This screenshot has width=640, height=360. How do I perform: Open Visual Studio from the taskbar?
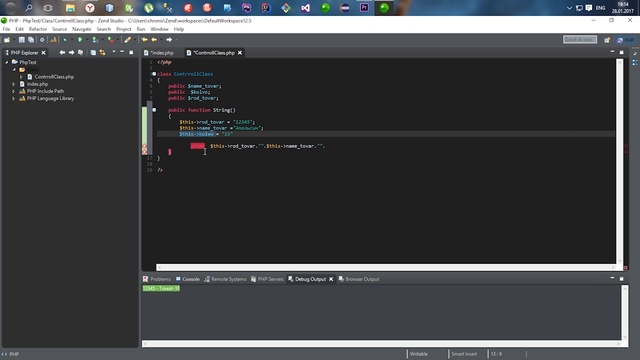point(305,8)
